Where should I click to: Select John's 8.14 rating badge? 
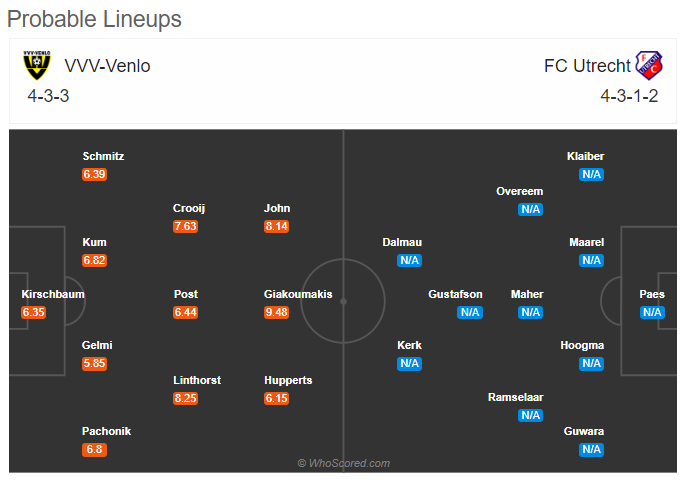[276, 226]
